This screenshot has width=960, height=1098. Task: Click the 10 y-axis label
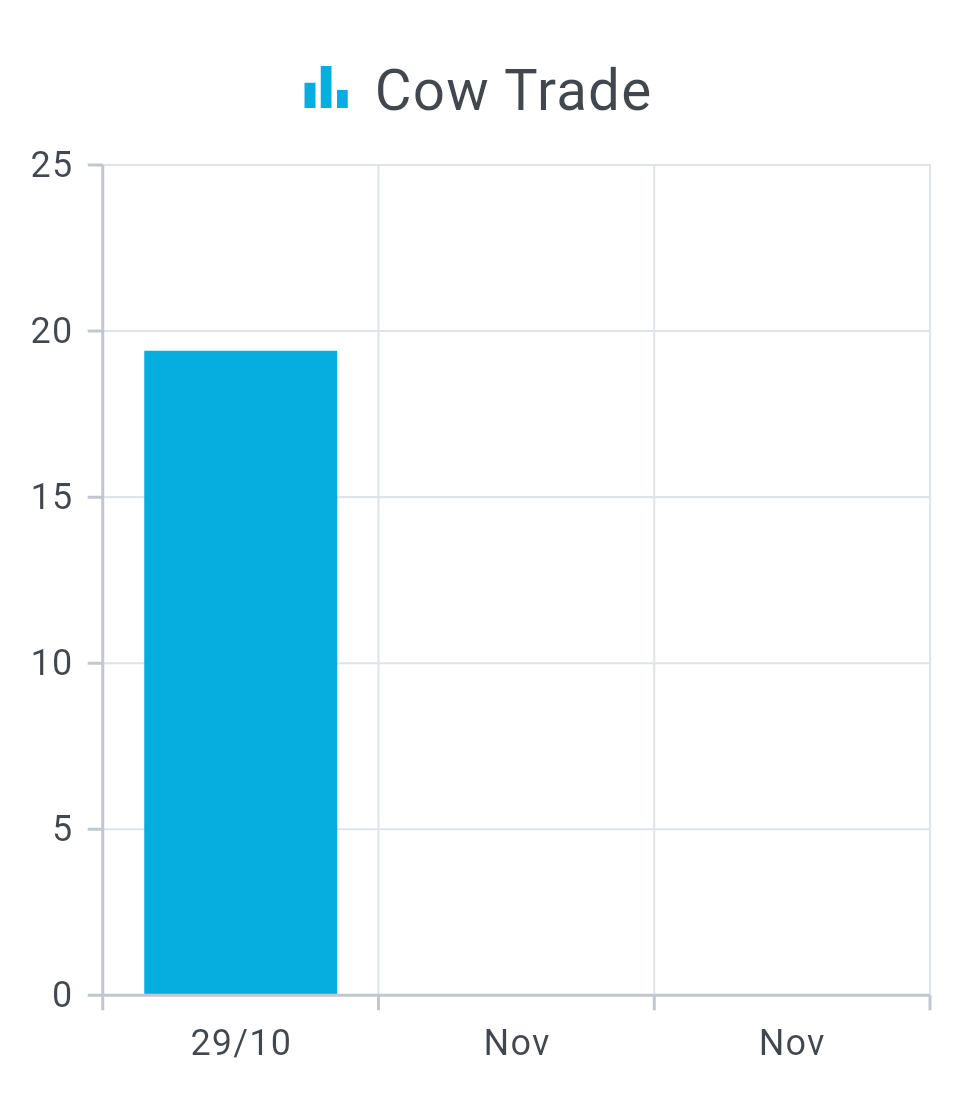pyautogui.click(x=52, y=663)
